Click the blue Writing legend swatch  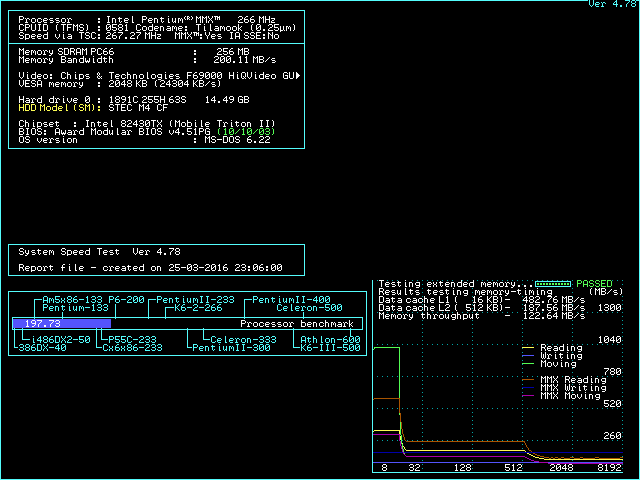tap(528, 356)
